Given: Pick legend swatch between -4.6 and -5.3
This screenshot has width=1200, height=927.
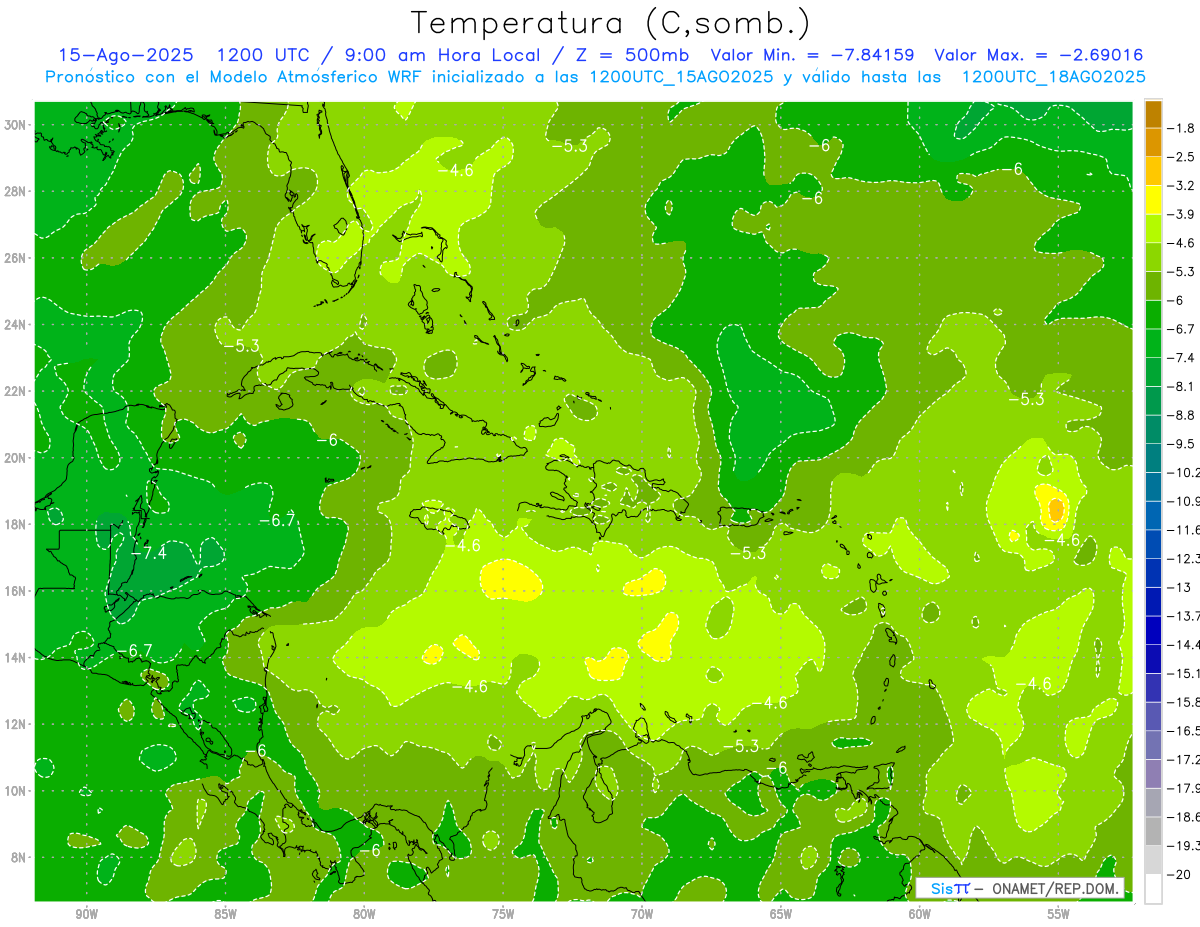Looking at the screenshot, I should pos(1153,257).
